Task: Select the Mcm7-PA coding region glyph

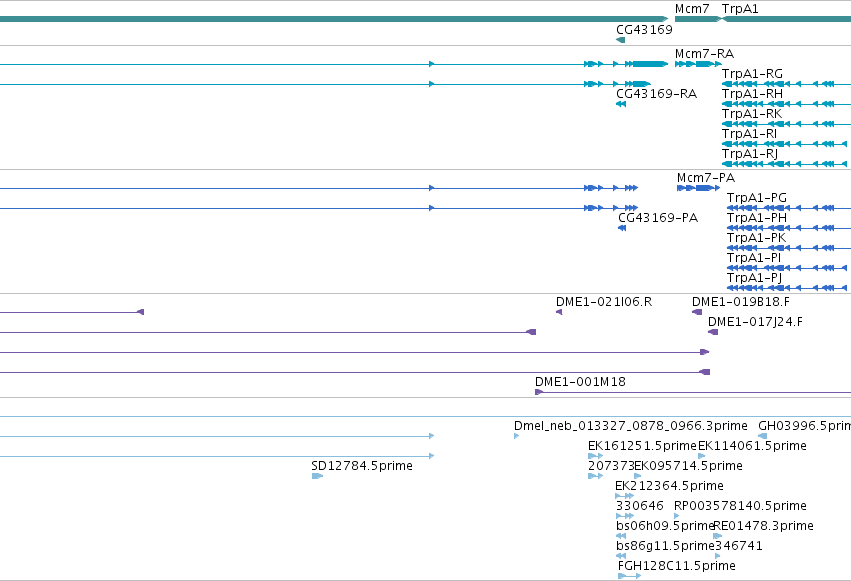Action: (698, 188)
